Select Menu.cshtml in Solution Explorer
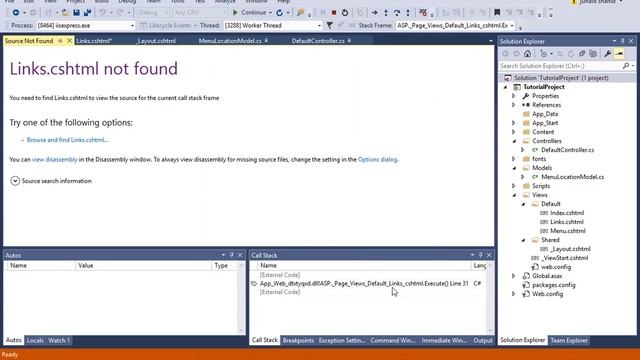640x360 pixels. [568, 231]
